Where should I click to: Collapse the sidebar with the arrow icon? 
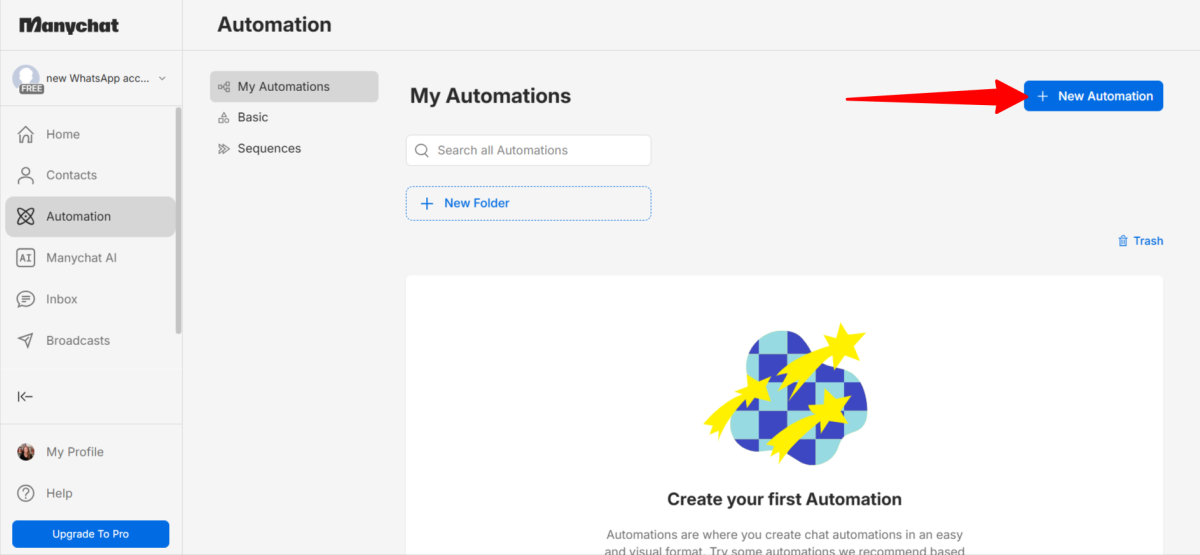[26, 397]
